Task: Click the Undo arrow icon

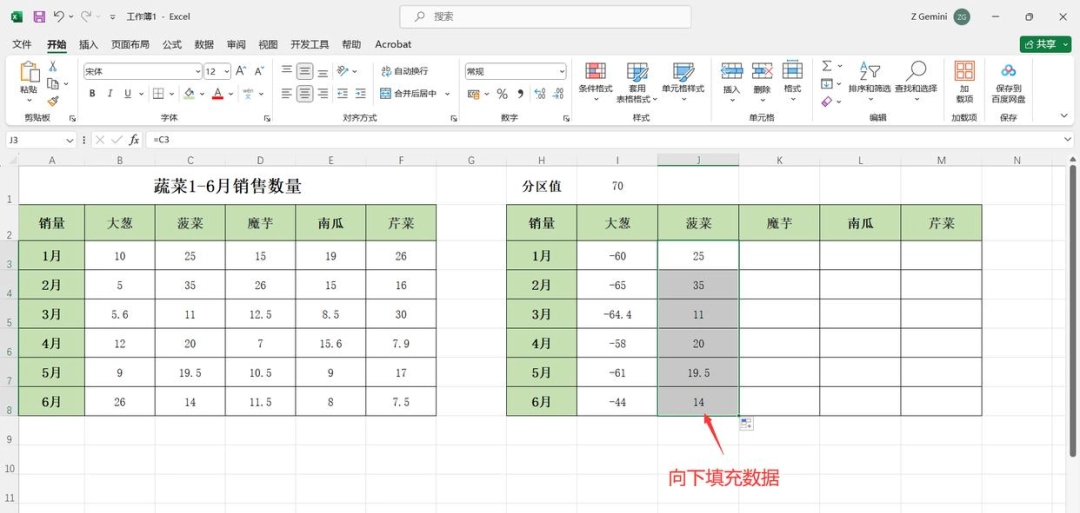Action: pyautogui.click(x=59, y=16)
